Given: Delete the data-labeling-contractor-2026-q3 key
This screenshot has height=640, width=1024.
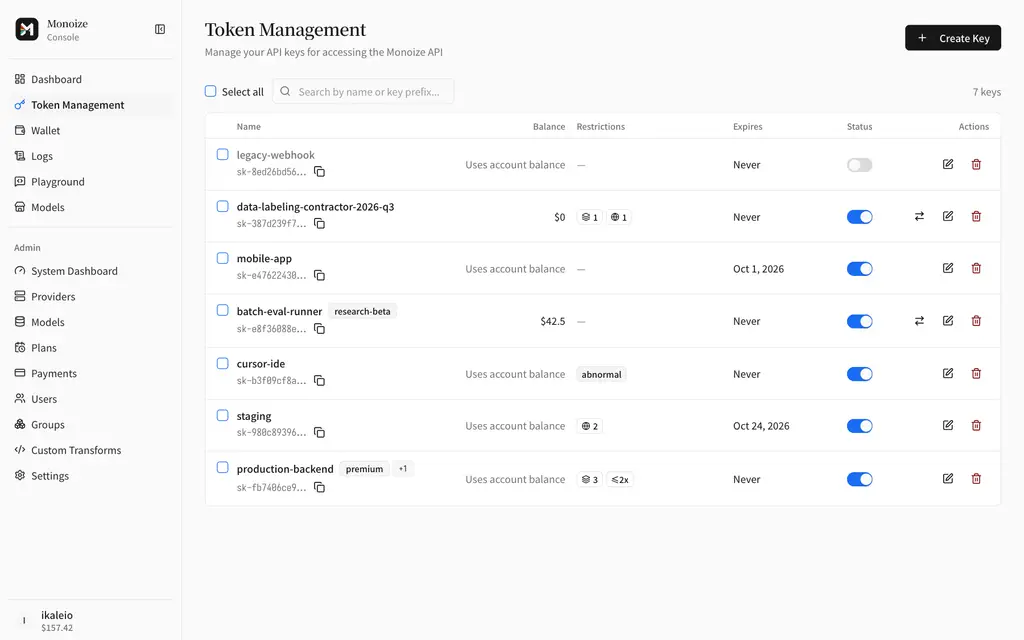Looking at the screenshot, I should [976, 216].
